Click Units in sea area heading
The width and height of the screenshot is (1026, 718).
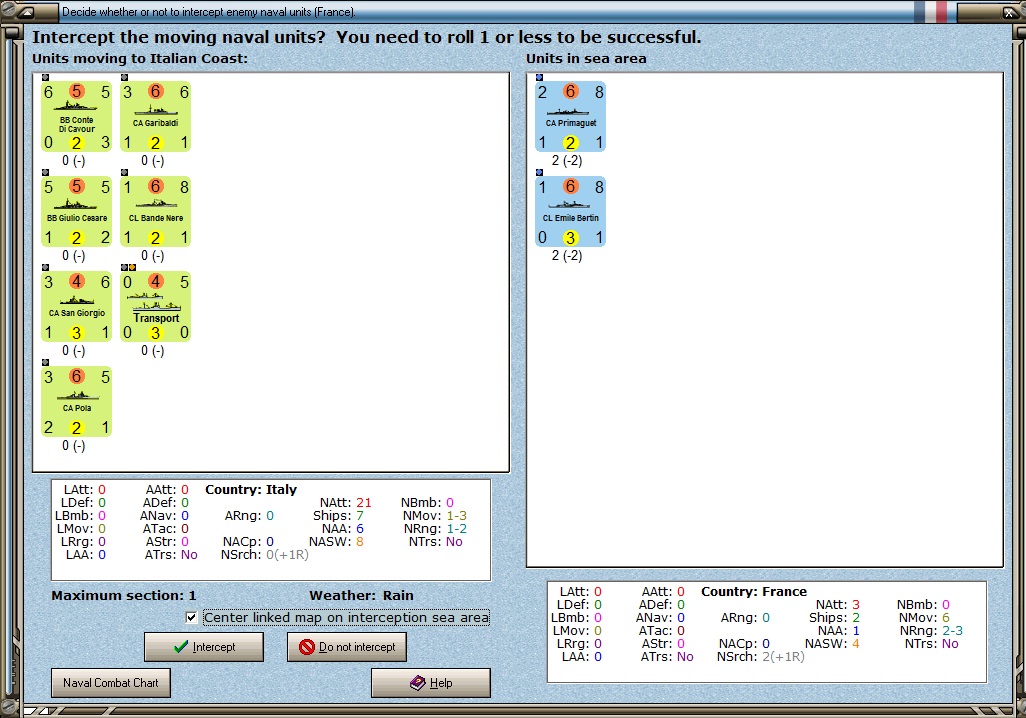[586, 58]
